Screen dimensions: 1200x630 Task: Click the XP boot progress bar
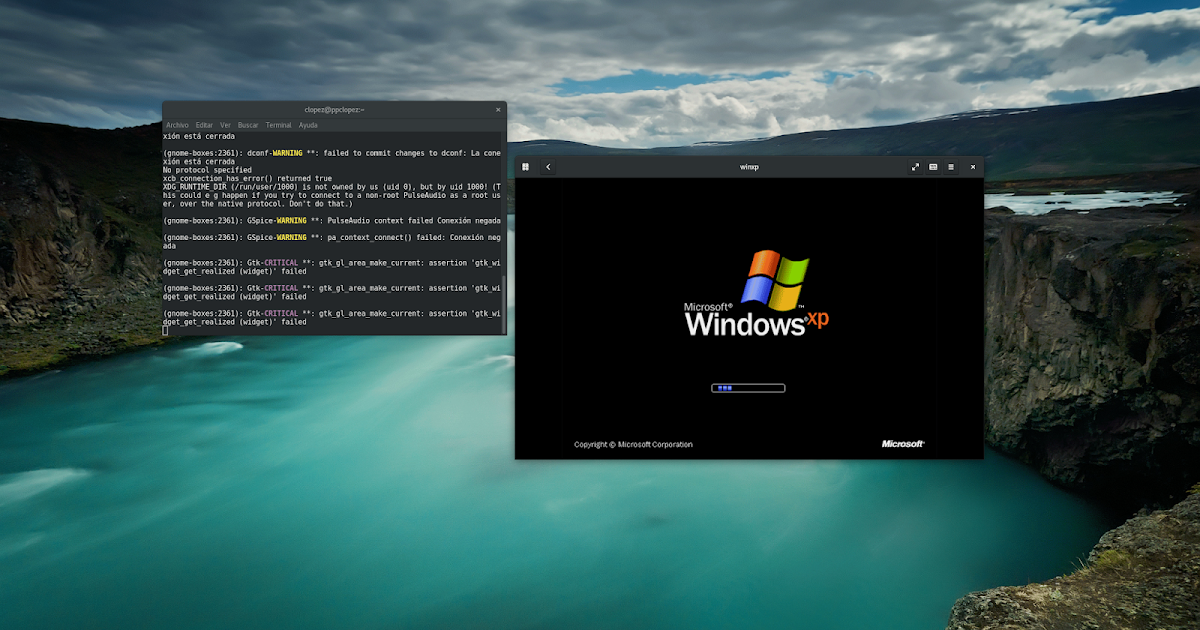tap(748, 388)
